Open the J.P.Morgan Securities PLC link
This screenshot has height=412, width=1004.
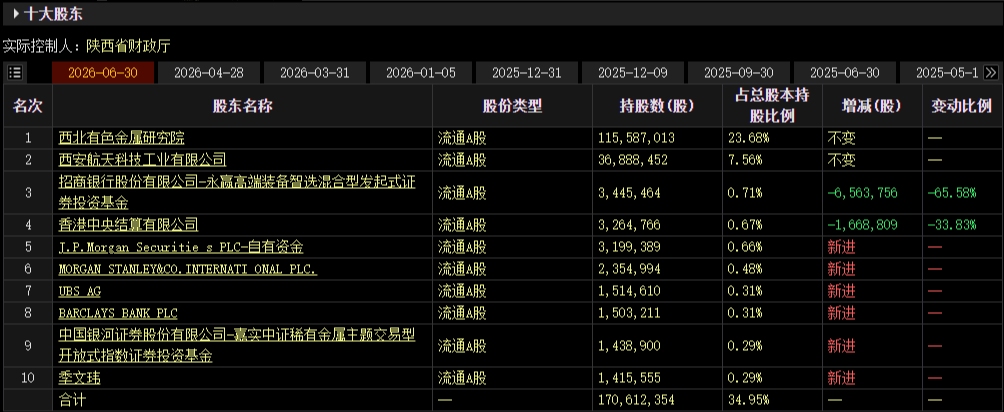pos(181,247)
